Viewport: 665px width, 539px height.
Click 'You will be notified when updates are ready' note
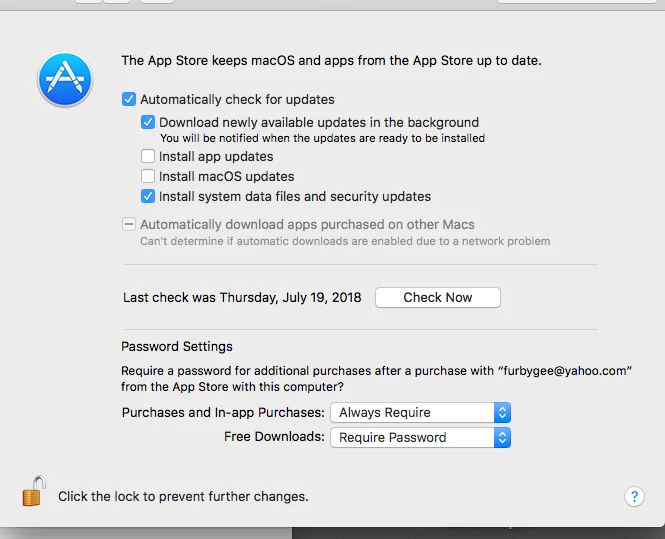tap(322, 138)
